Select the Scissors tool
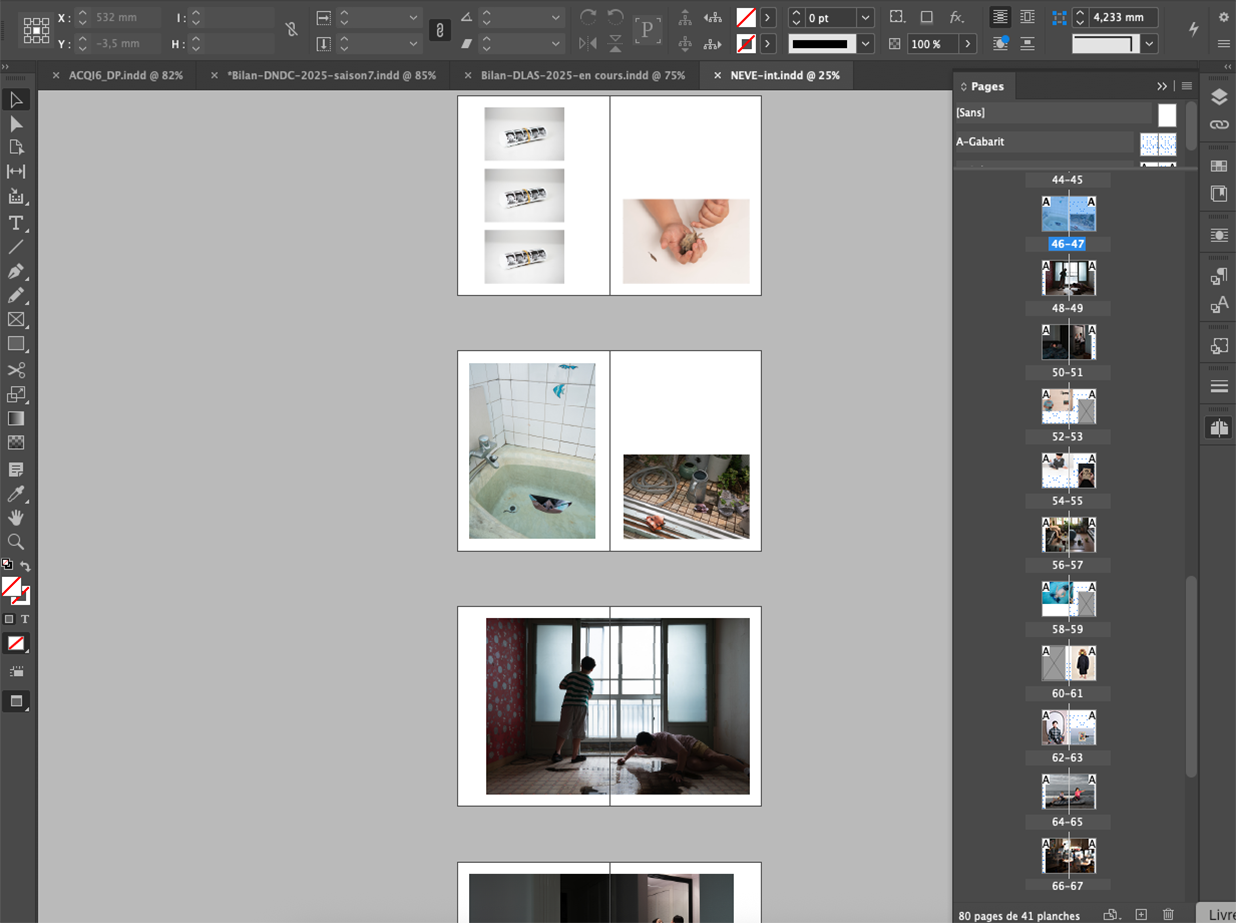The height and width of the screenshot is (923, 1236). (16, 370)
